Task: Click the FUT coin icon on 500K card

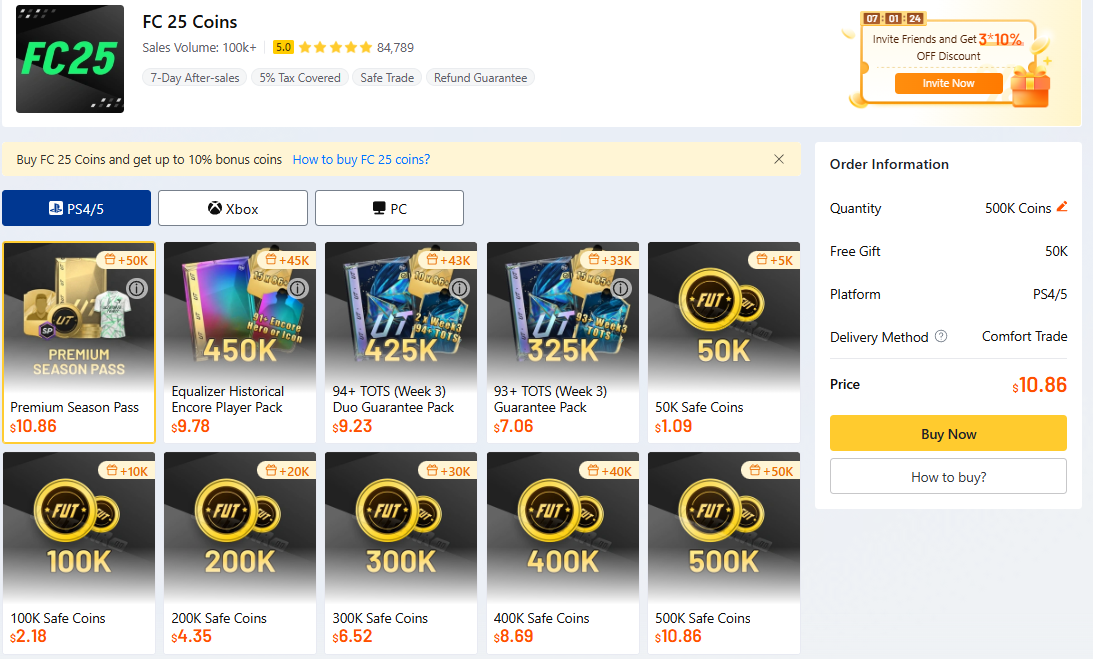Action: (x=721, y=512)
